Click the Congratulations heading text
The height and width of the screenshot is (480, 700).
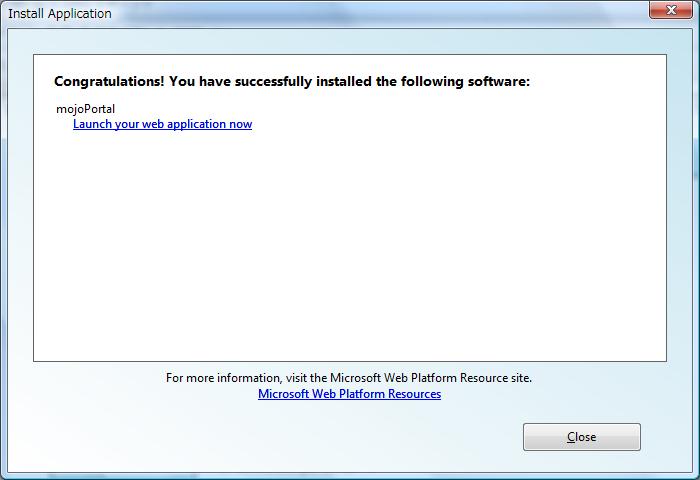tap(292, 81)
